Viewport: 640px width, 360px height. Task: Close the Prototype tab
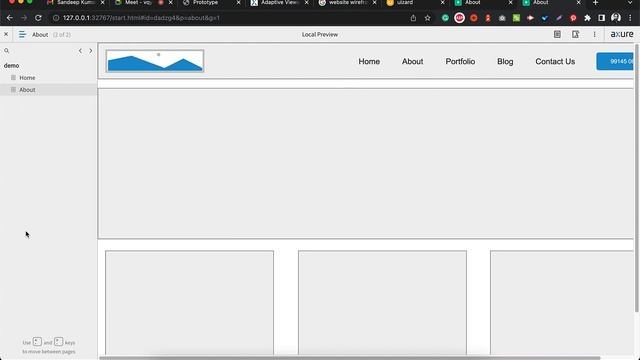(238, 3)
